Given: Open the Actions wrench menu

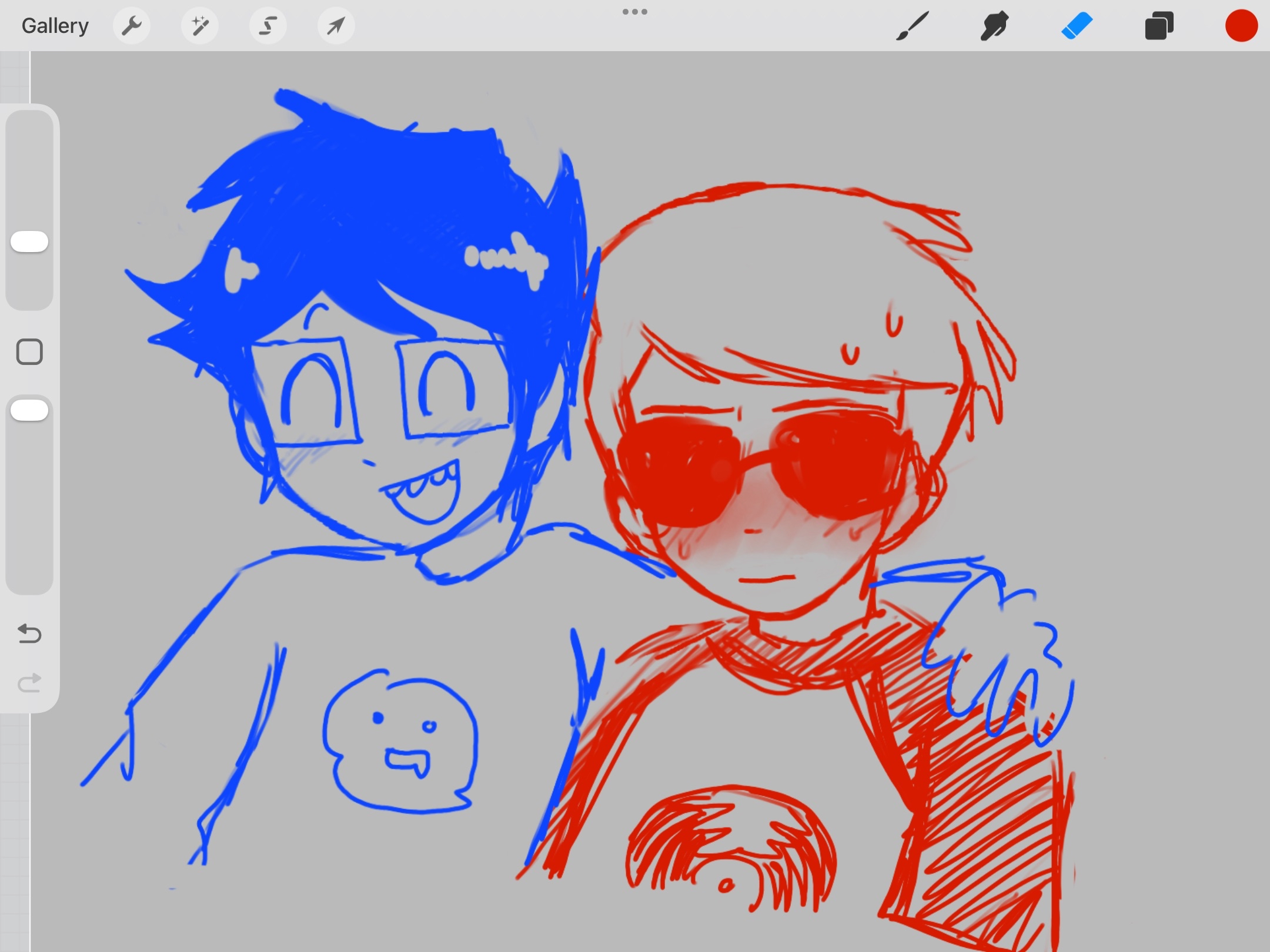Looking at the screenshot, I should pos(132,26).
